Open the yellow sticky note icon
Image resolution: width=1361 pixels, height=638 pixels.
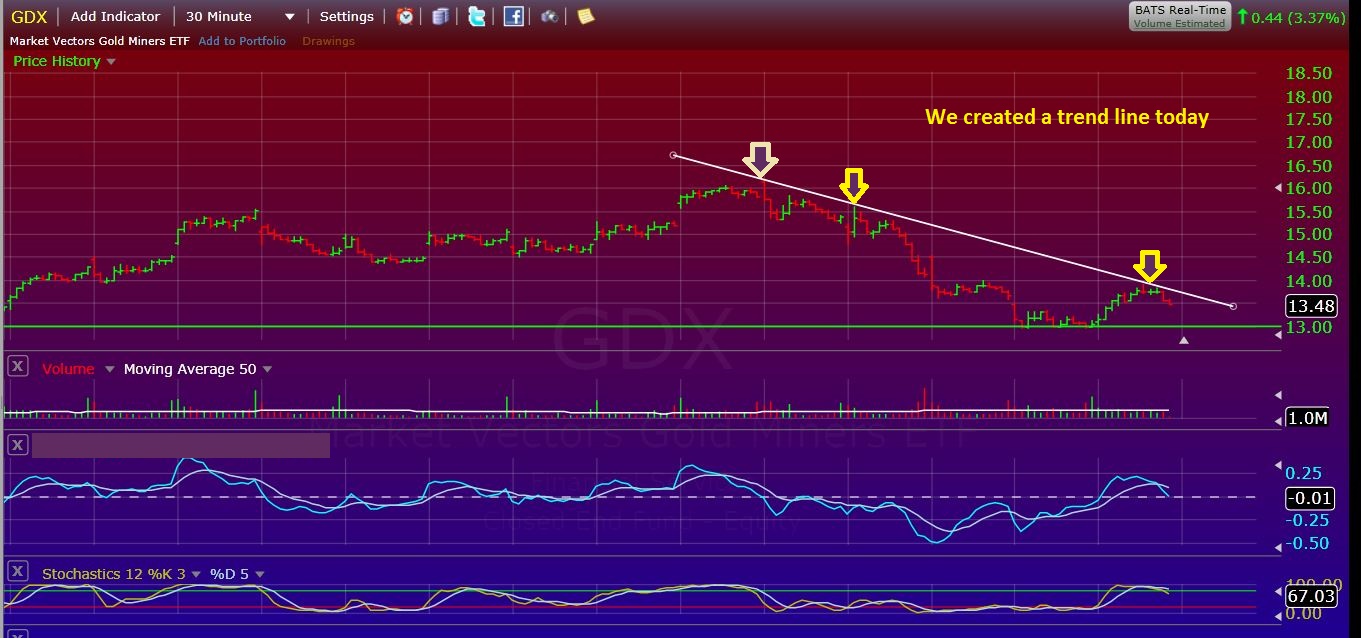(585, 16)
